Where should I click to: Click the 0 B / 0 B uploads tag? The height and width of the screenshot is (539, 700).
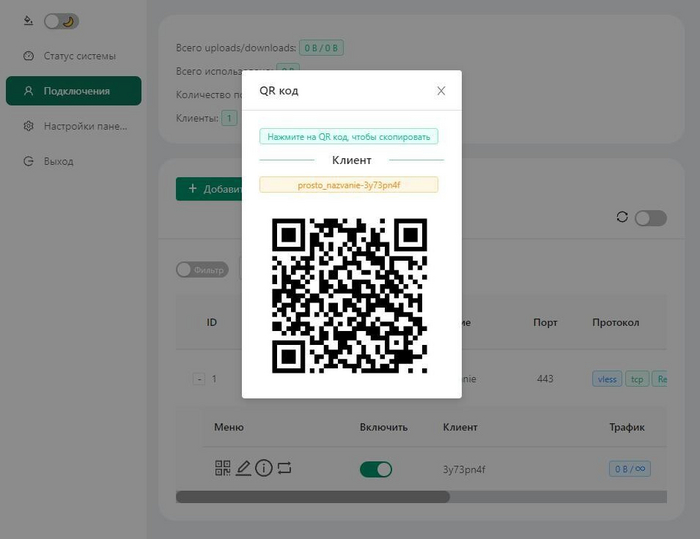point(321,48)
